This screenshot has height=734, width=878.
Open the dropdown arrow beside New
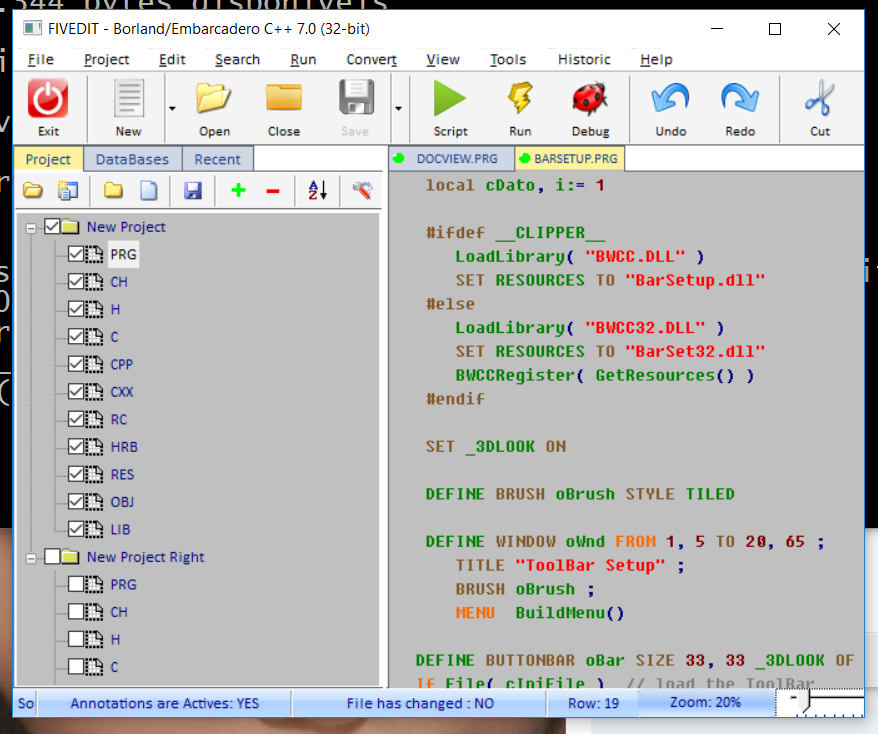click(172, 108)
